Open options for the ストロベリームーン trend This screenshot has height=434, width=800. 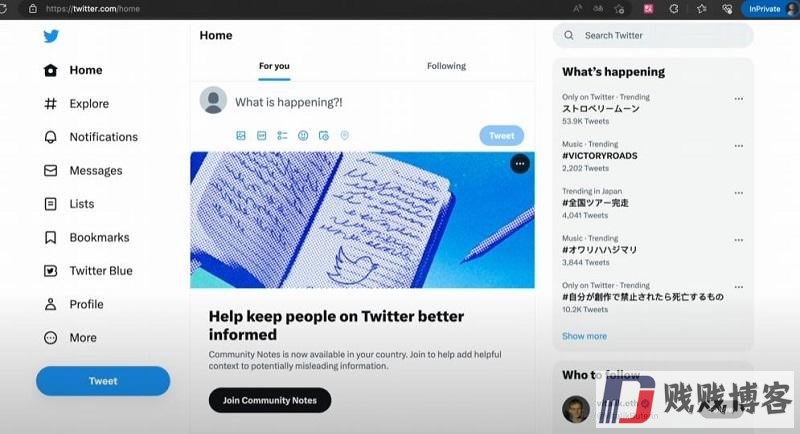click(739, 99)
